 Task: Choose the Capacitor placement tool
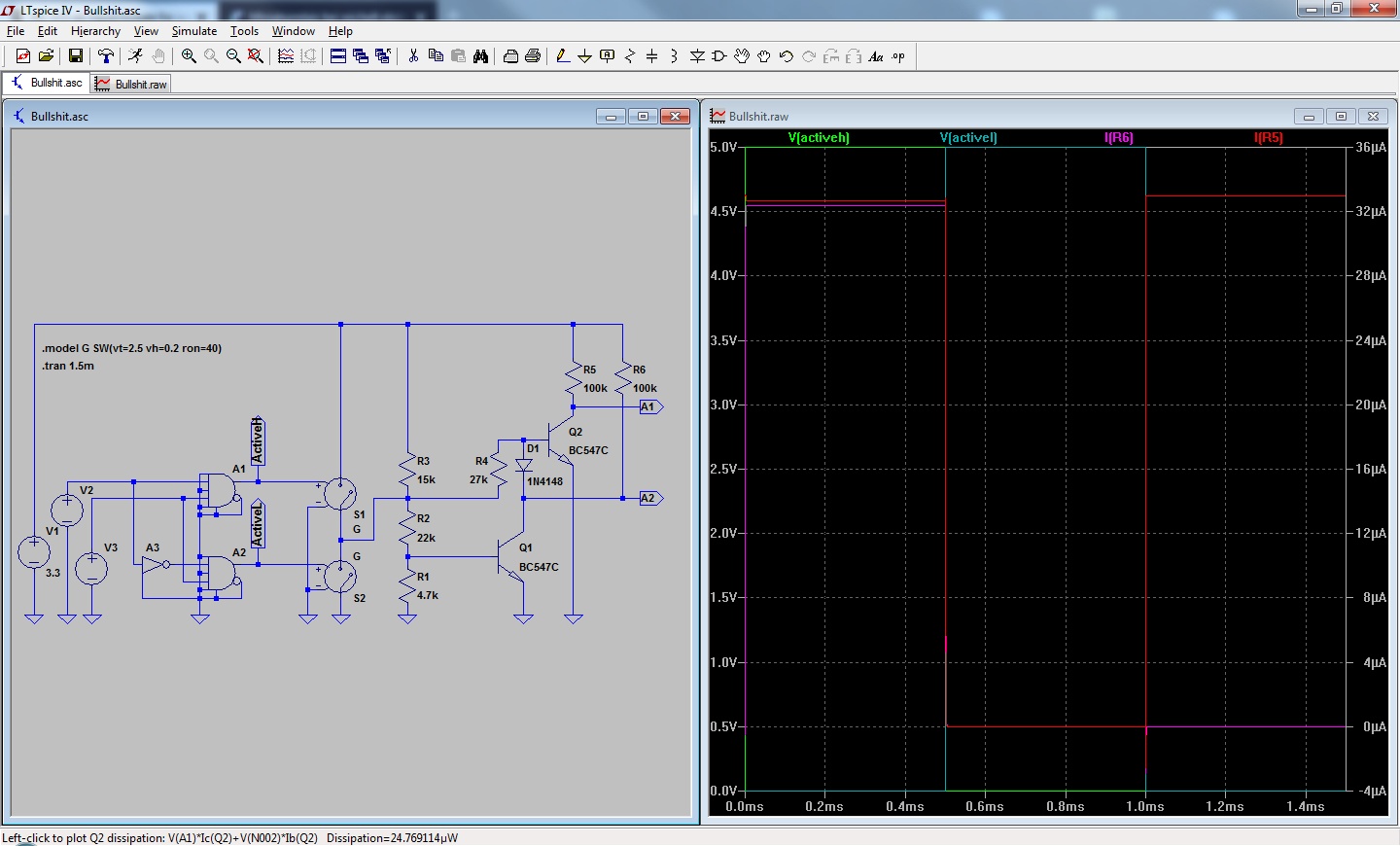651,56
